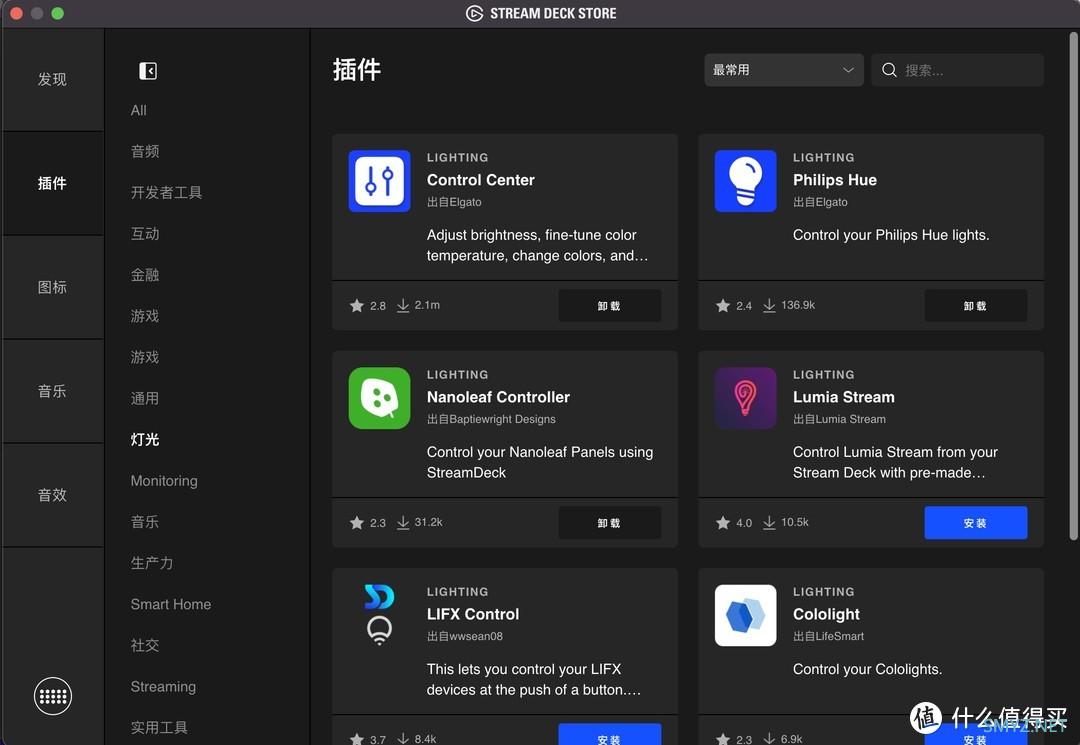Click author 出自wwsean08

[465, 636]
